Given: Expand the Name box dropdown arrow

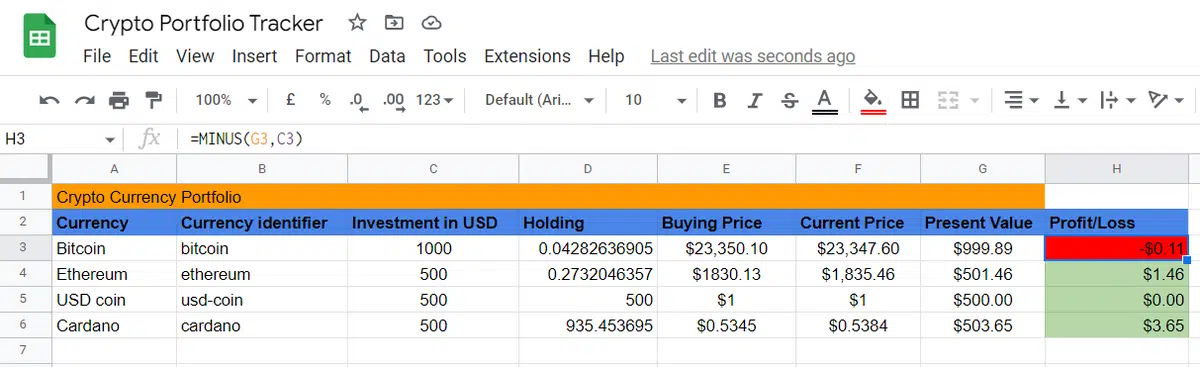Looking at the screenshot, I should click(x=110, y=140).
